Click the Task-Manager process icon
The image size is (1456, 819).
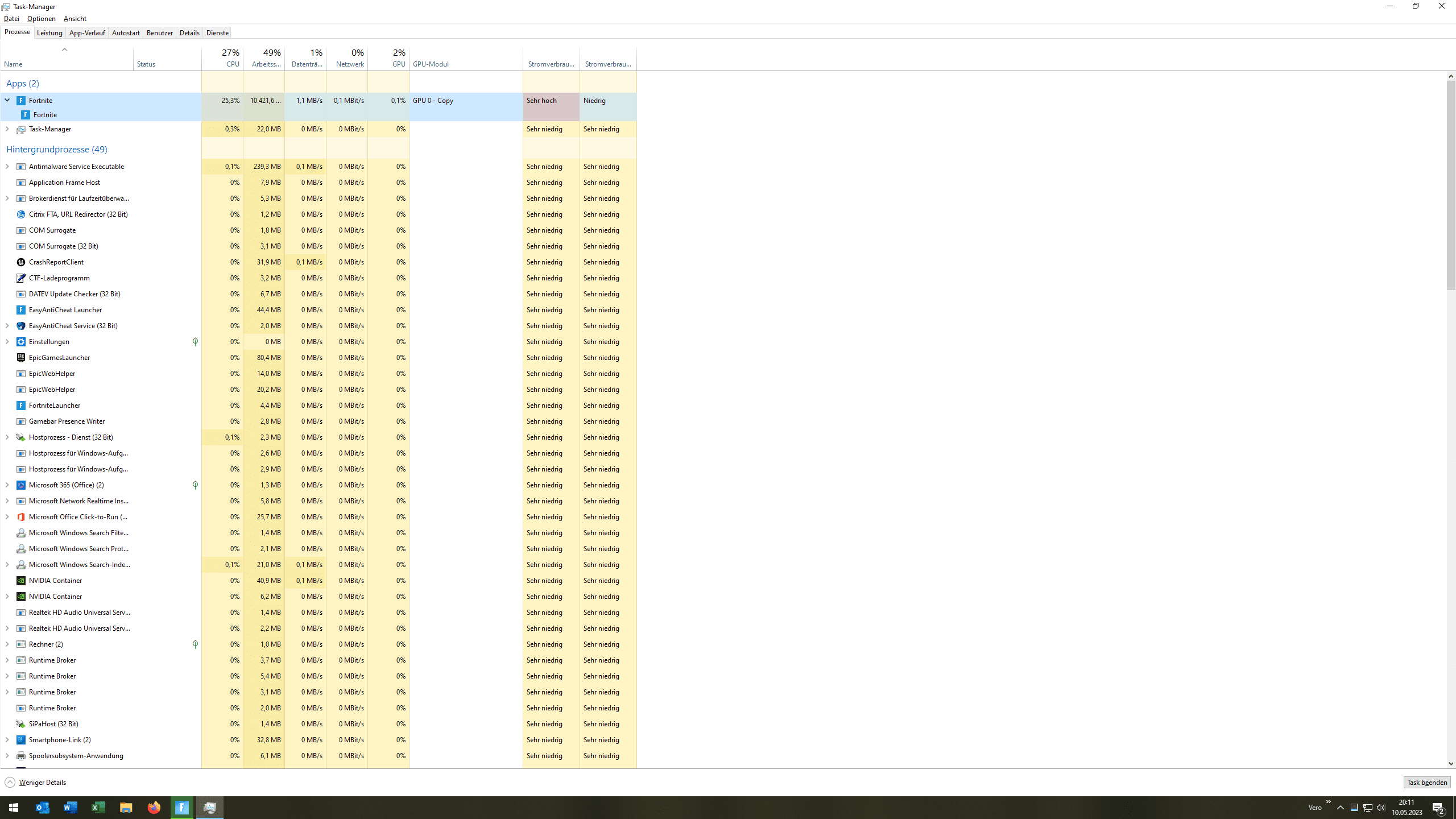point(21,129)
